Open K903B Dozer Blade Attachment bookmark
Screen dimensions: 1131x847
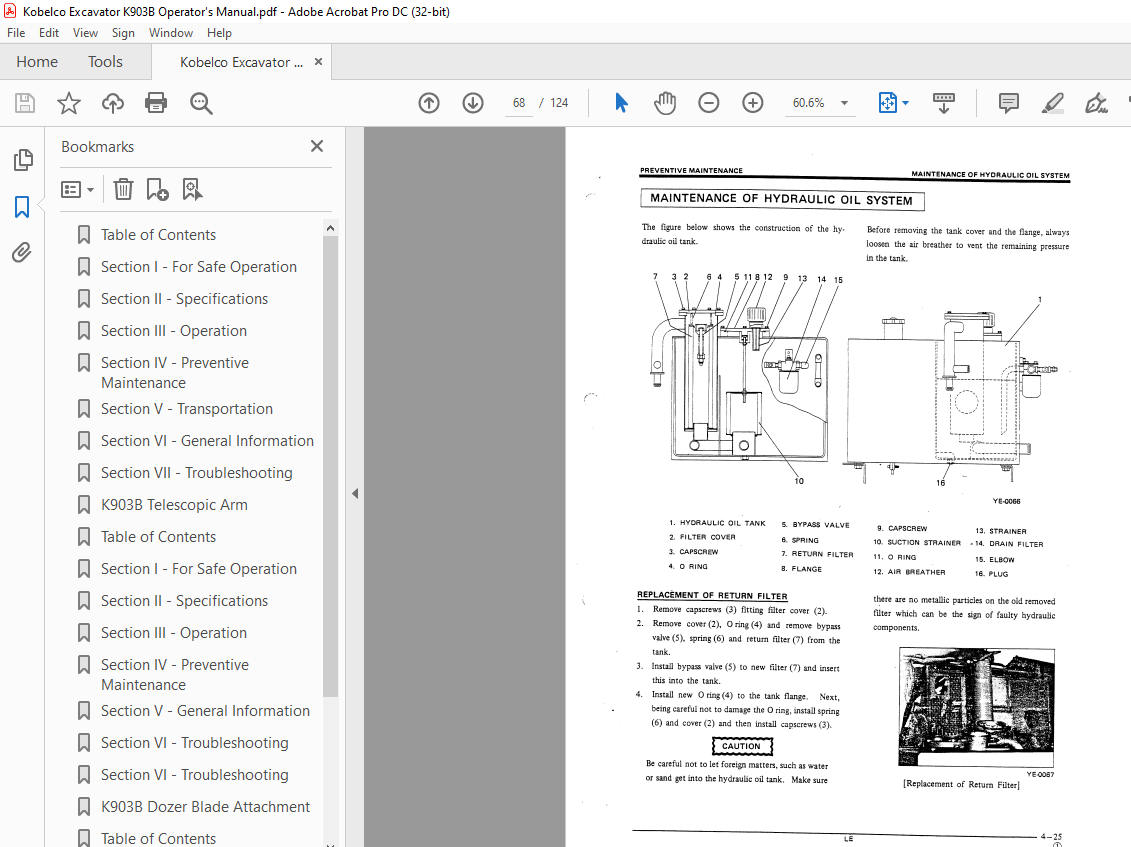tap(205, 807)
